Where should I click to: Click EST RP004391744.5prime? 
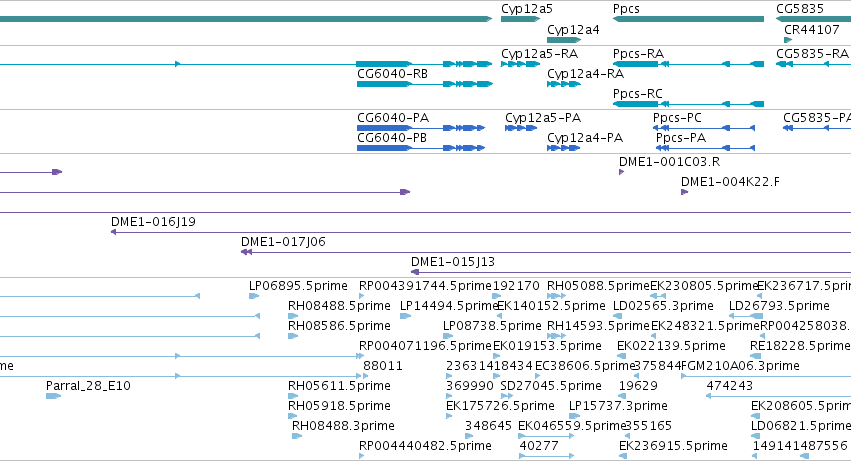click(425, 286)
